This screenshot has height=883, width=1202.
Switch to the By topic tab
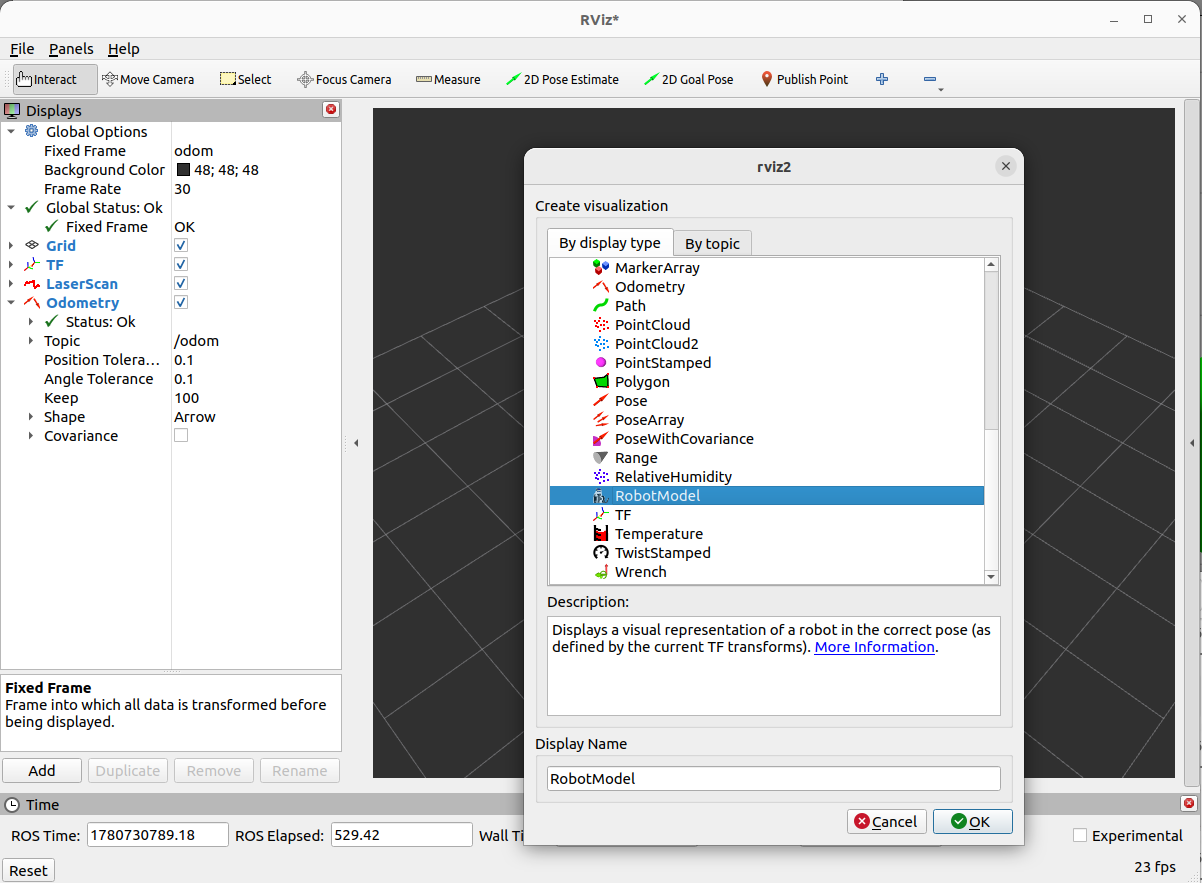pyautogui.click(x=712, y=243)
